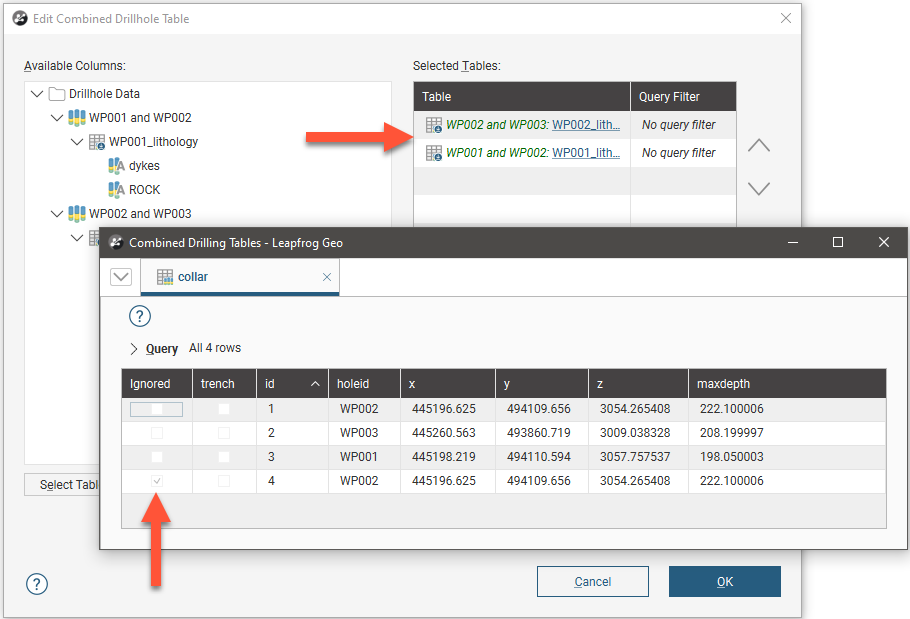Switch to the collar tab
The image size is (910, 619).
(240, 277)
